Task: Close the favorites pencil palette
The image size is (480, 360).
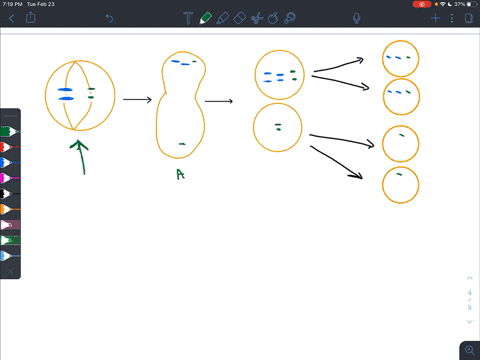Action: pyautogui.click(x=10, y=271)
